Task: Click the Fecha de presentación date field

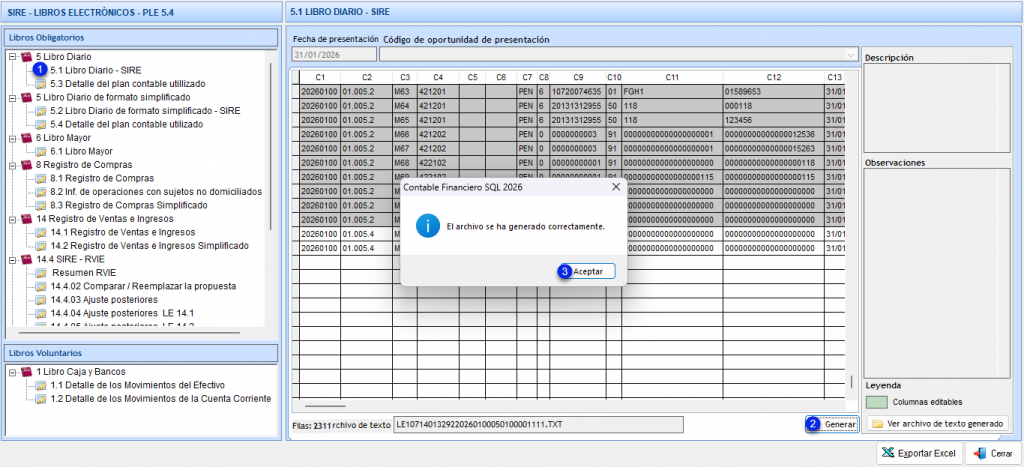Action: (334, 55)
